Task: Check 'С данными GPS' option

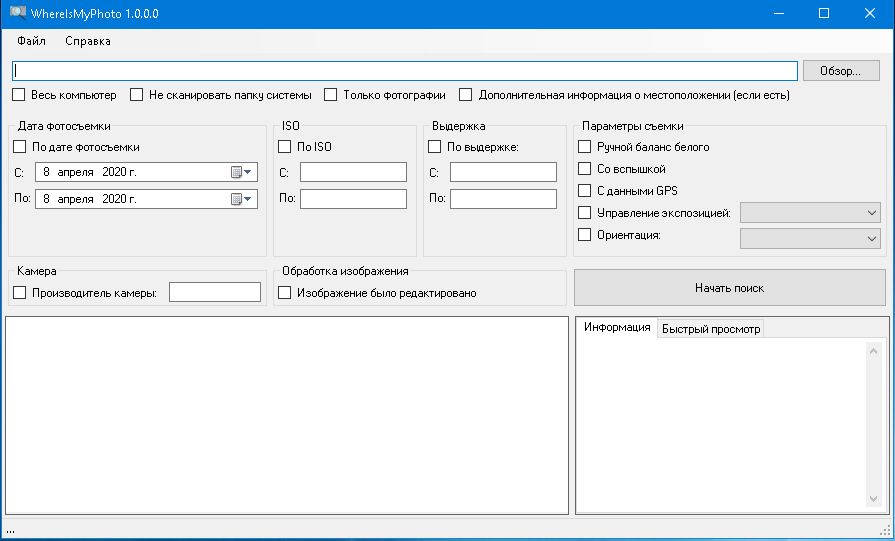Action: click(585, 191)
